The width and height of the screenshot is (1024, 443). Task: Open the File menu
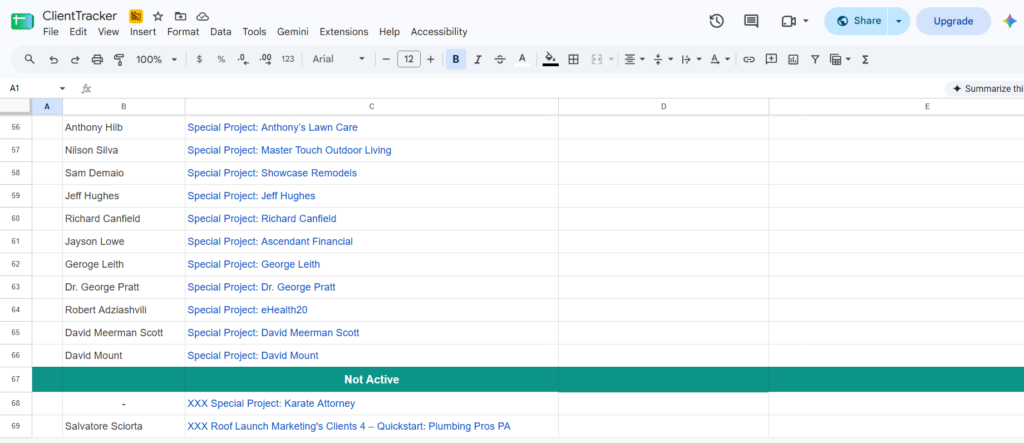pos(50,31)
